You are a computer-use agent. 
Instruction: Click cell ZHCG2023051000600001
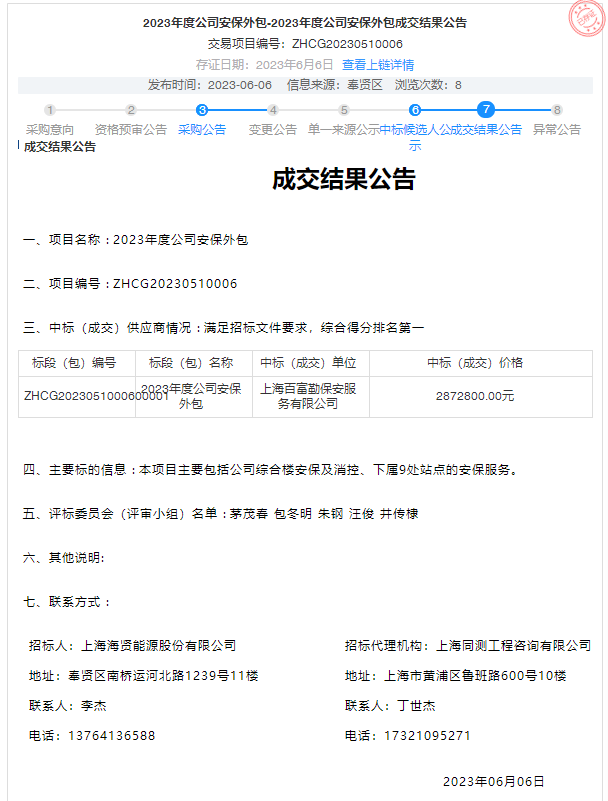[77, 396]
